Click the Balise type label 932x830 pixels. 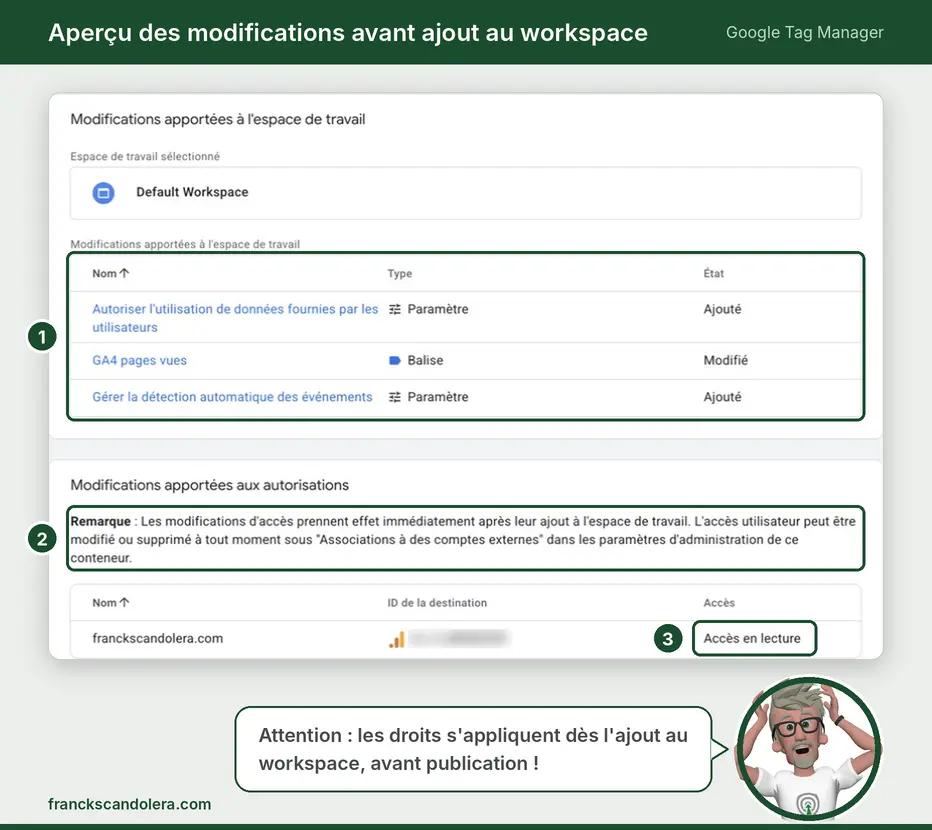pyautogui.click(x=425, y=360)
